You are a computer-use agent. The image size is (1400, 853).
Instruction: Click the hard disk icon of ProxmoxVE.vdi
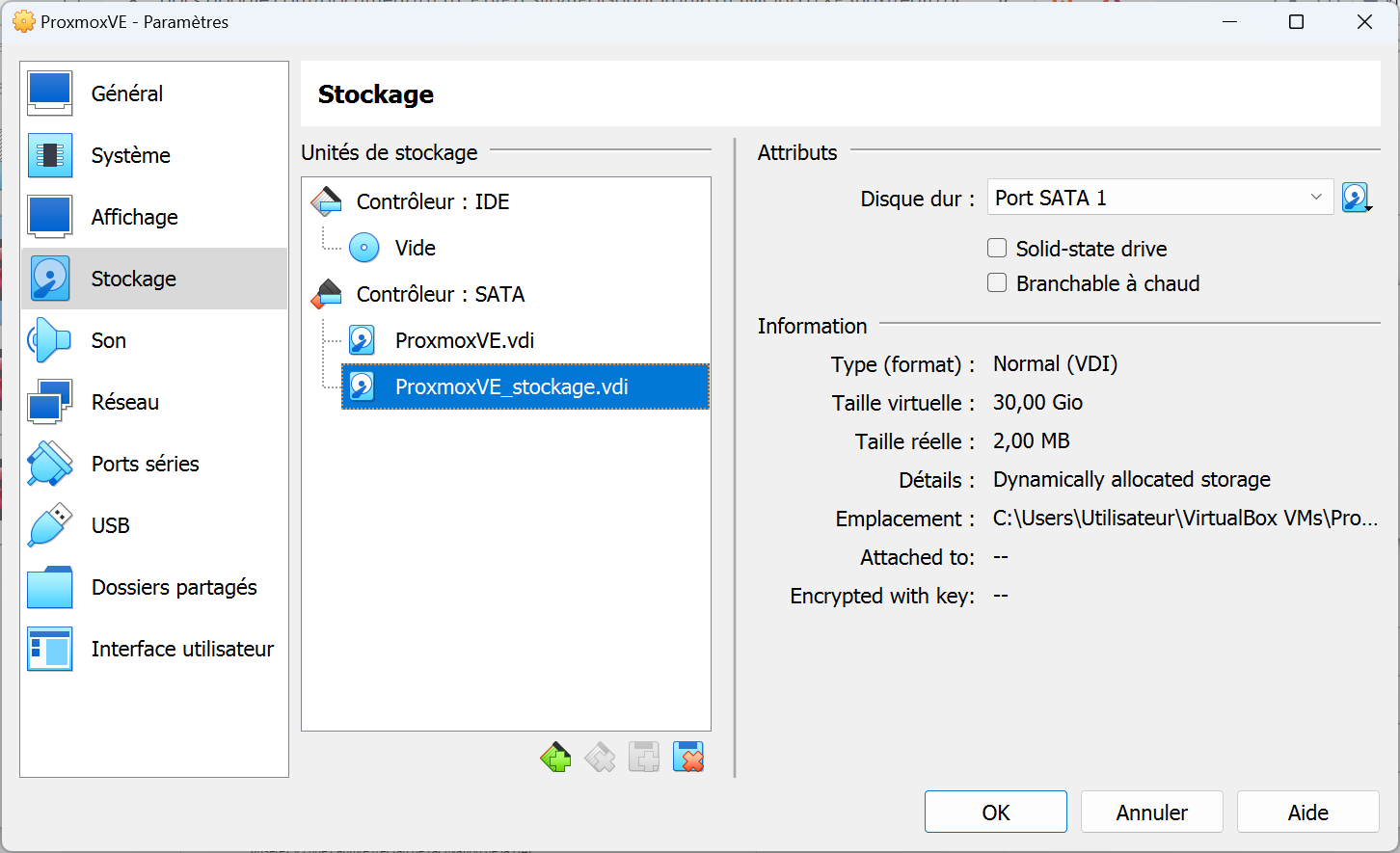[362, 340]
